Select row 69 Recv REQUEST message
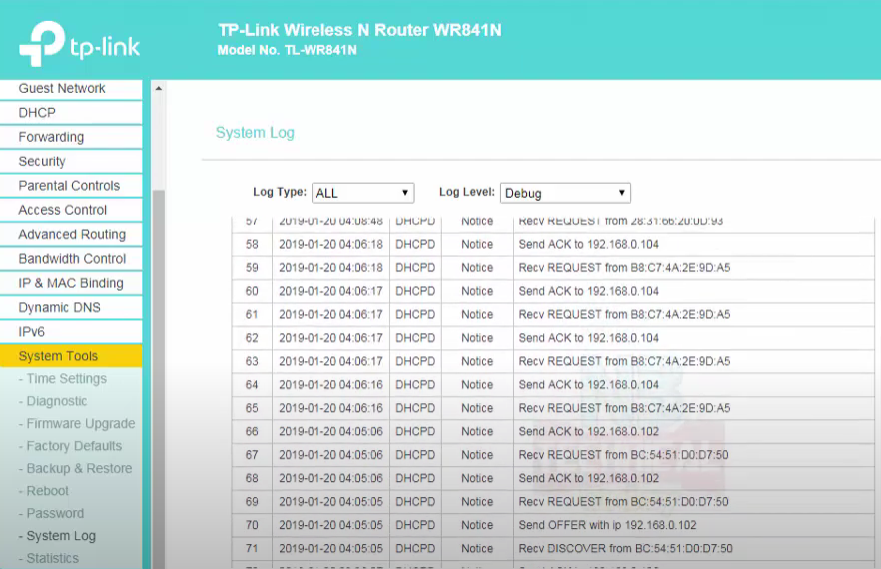 (623, 502)
